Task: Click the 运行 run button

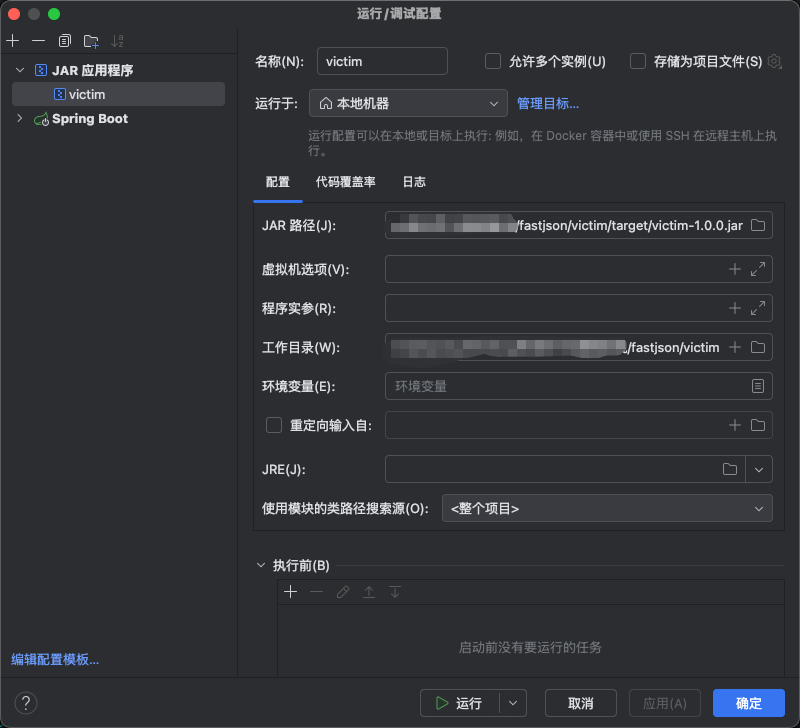Action: pos(460,703)
